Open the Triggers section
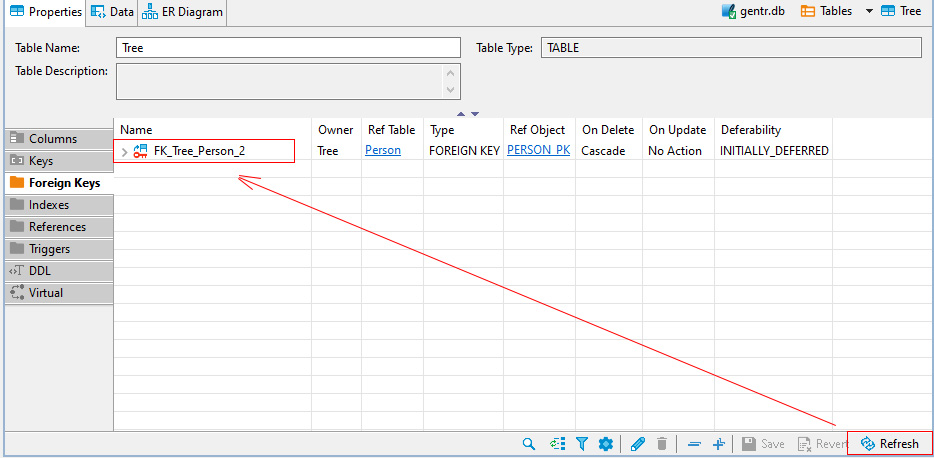The image size is (934, 458). pos(59,249)
